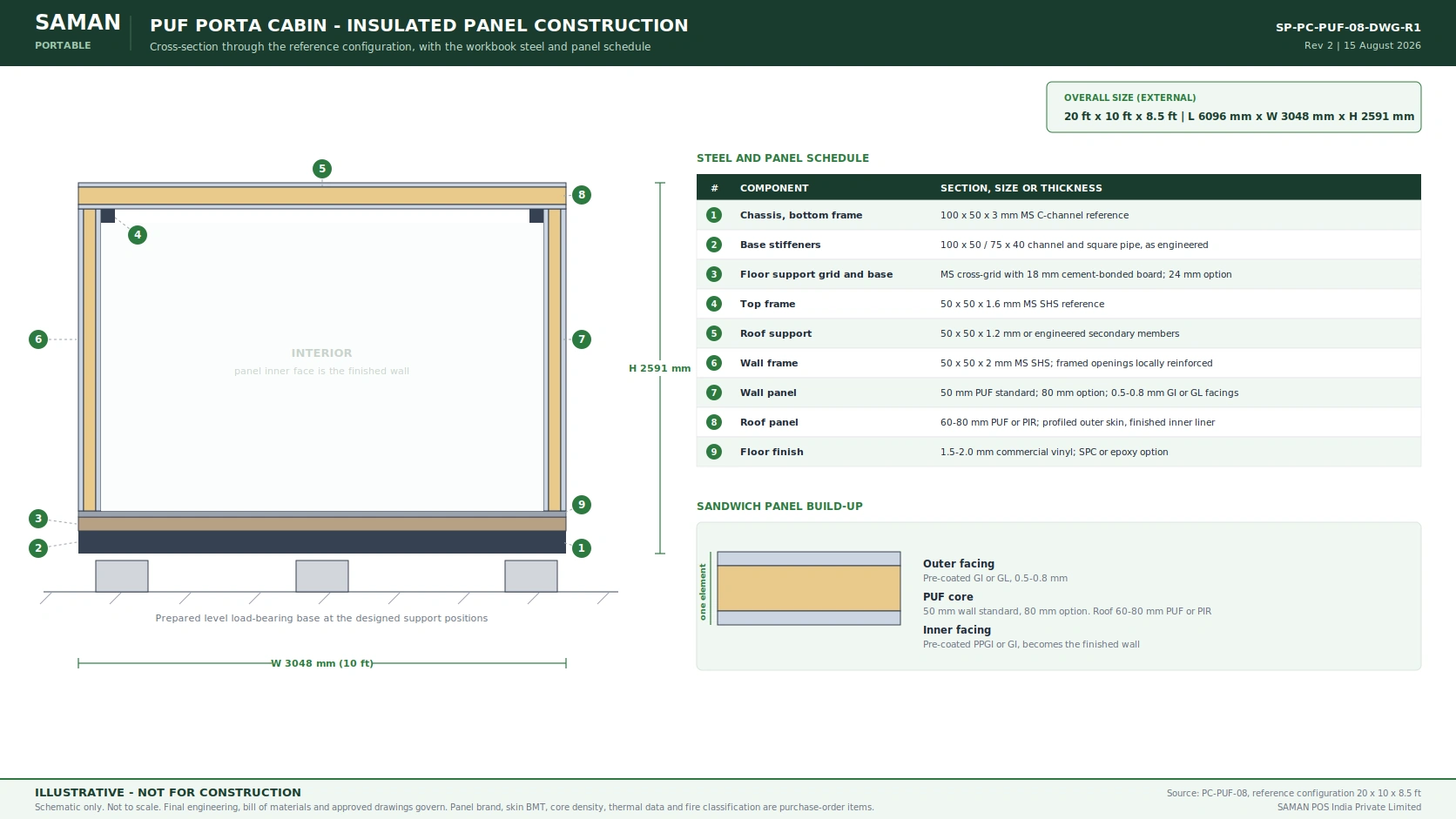1456x819 pixels.
Task: Click the 'SECTION, SIZE OR THICKNESS' column header
Action: pos(1021,188)
